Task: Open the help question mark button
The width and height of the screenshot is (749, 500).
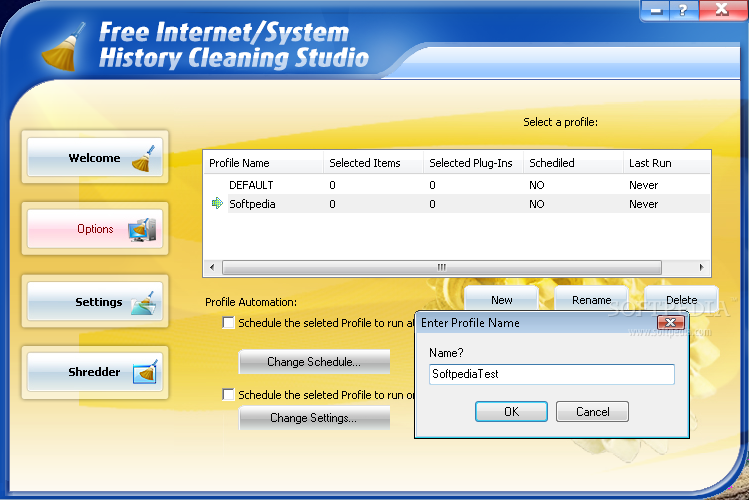Action: pyautogui.click(x=683, y=10)
